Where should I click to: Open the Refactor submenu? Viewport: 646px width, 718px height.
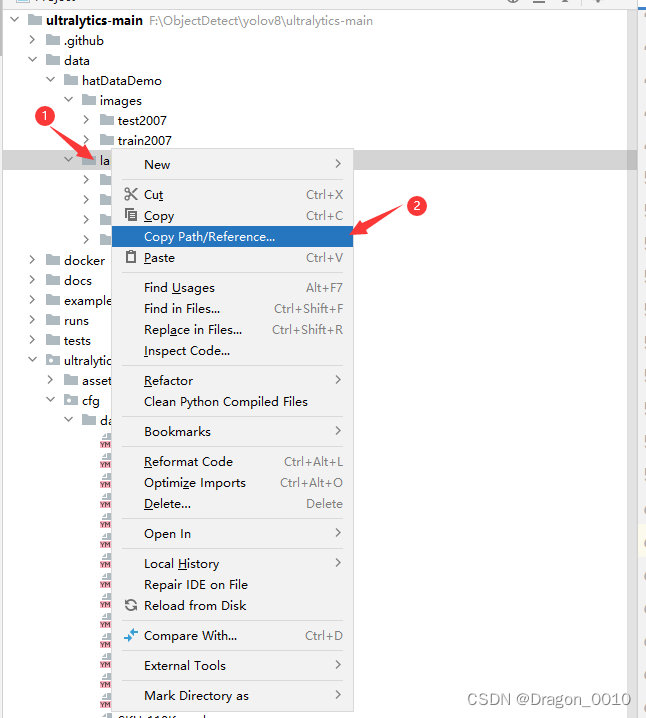233,381
